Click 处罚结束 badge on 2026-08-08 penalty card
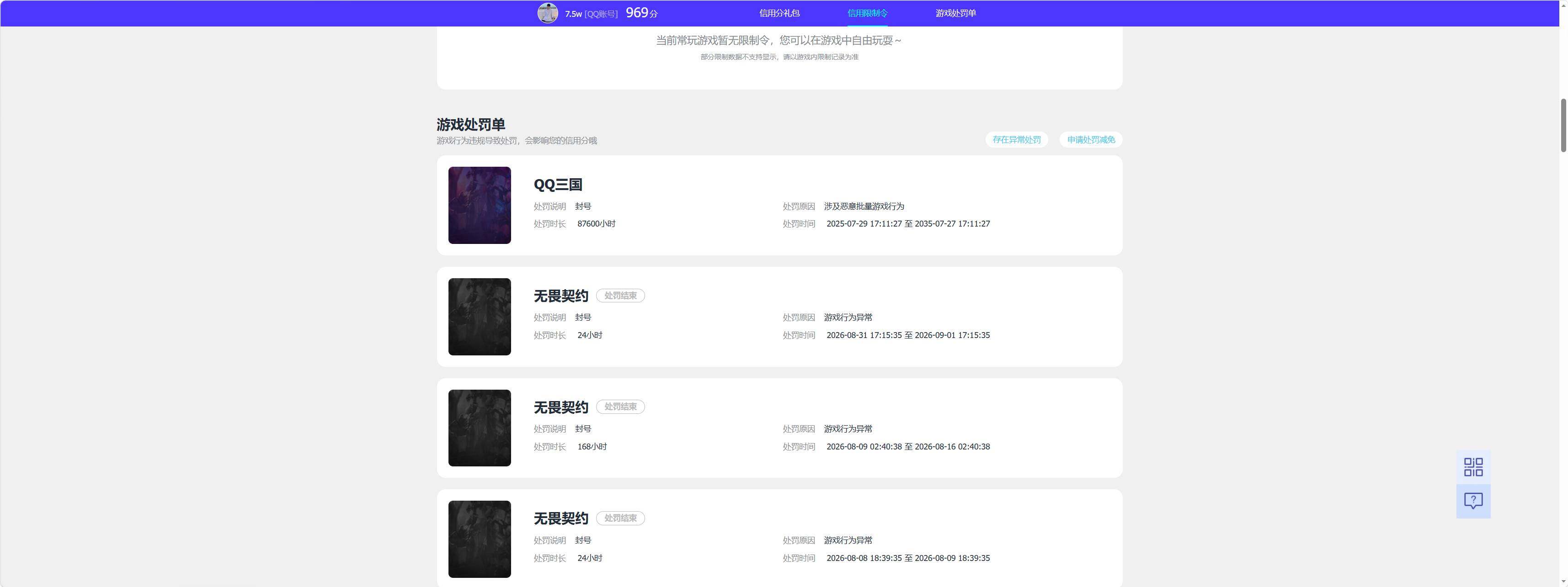This screenshot has height=587, width=1568. pos(620,518)
